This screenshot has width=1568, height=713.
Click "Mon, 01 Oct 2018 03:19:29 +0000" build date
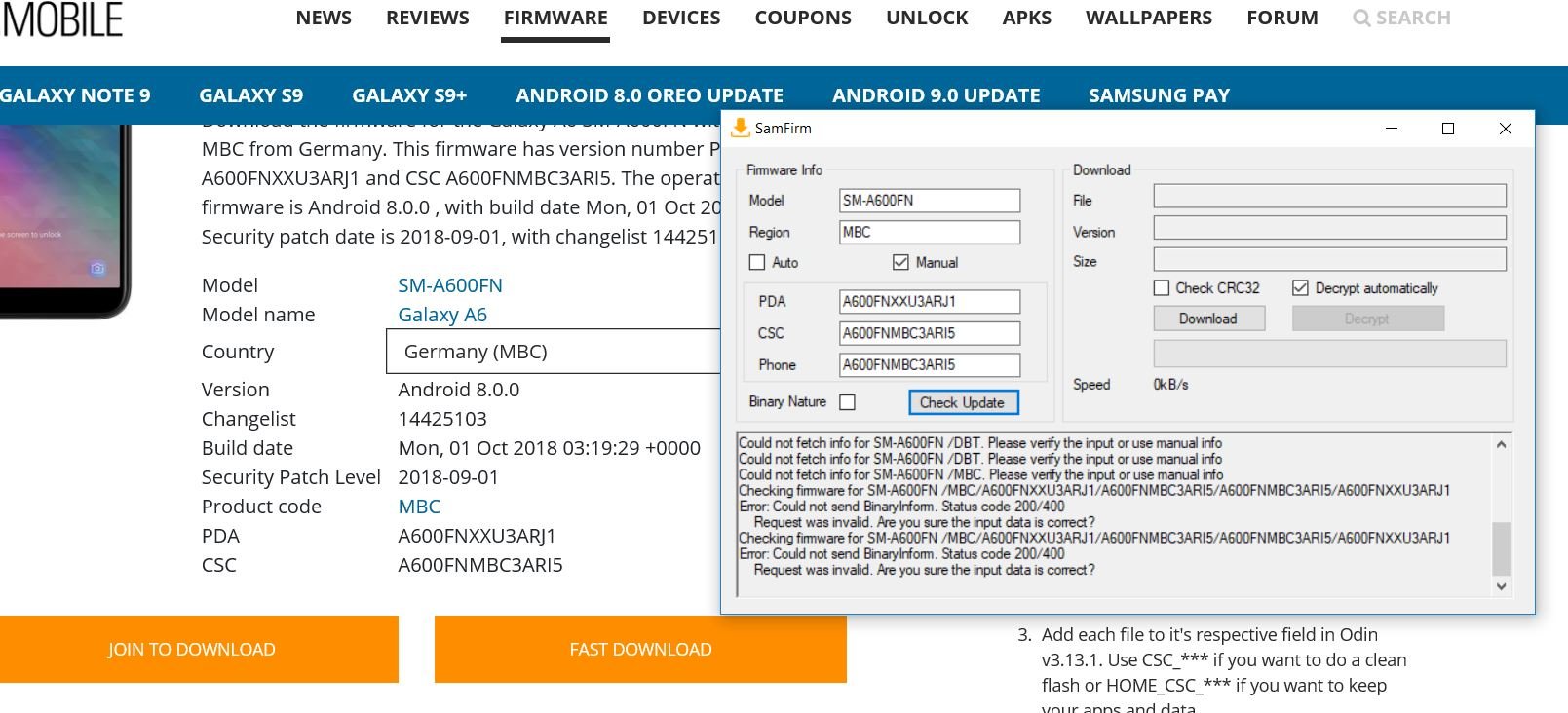tap(550, 448)
